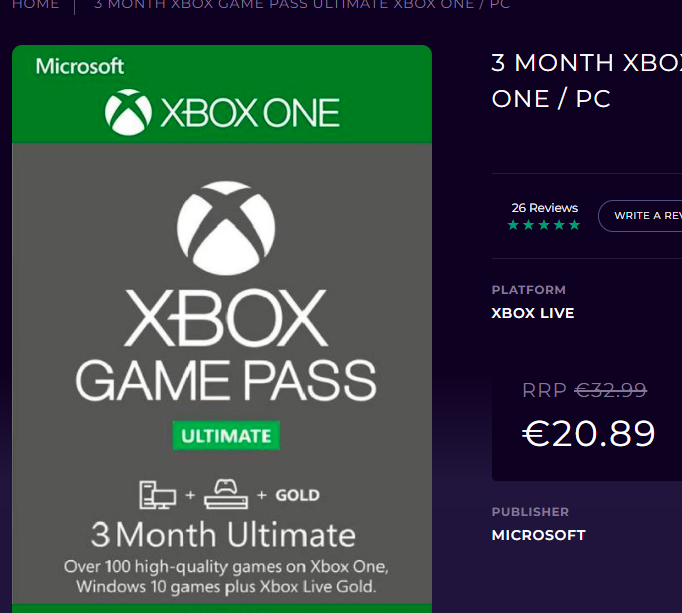Click the MICROSOFT publisher name
682x613 pixels.
point(538,535)
